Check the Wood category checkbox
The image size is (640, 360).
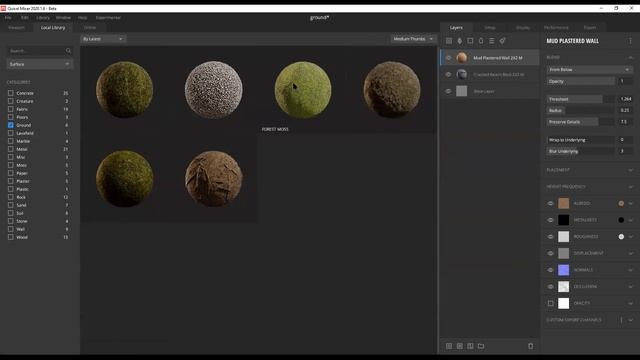tap(11, 237)
